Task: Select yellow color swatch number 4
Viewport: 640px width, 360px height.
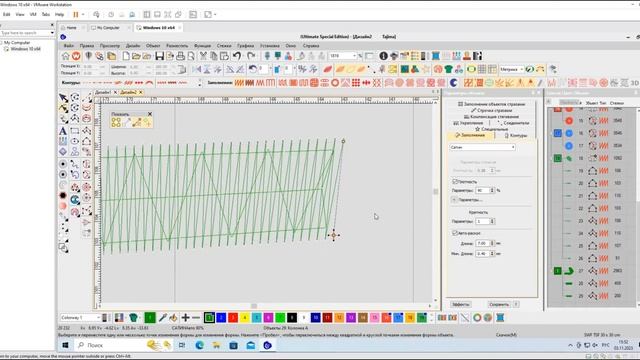Action: [x=245, y=318]
